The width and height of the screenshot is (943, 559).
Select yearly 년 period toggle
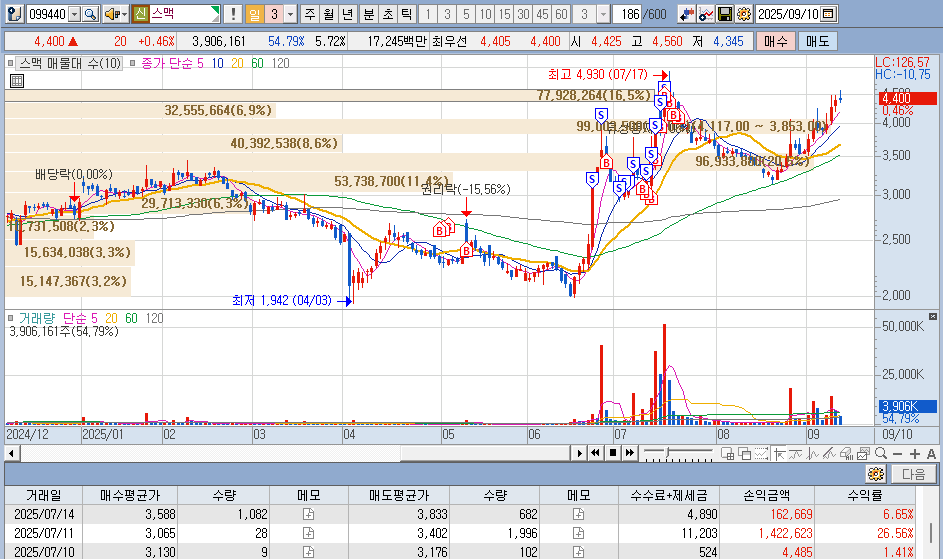point(348,14)
